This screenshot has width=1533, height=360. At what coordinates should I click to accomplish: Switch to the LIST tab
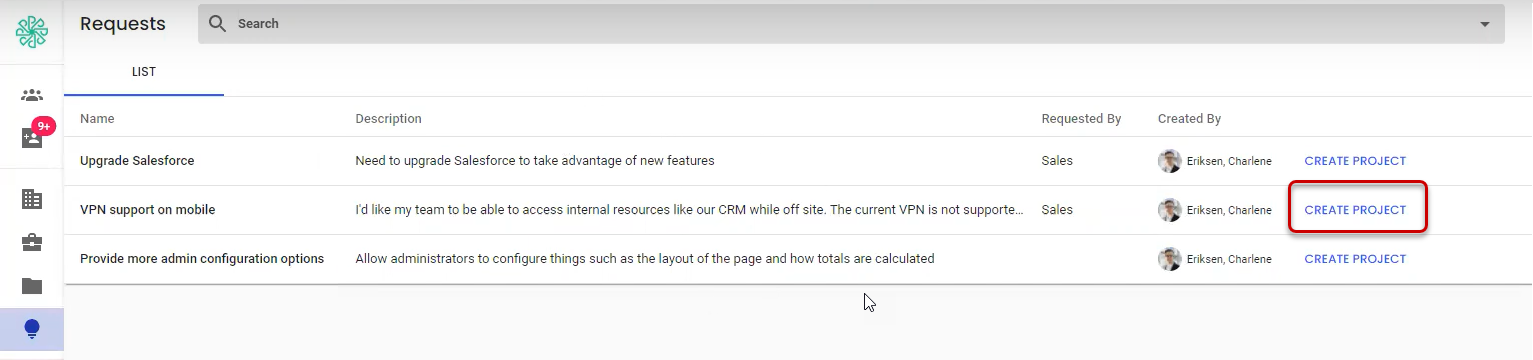144,73
